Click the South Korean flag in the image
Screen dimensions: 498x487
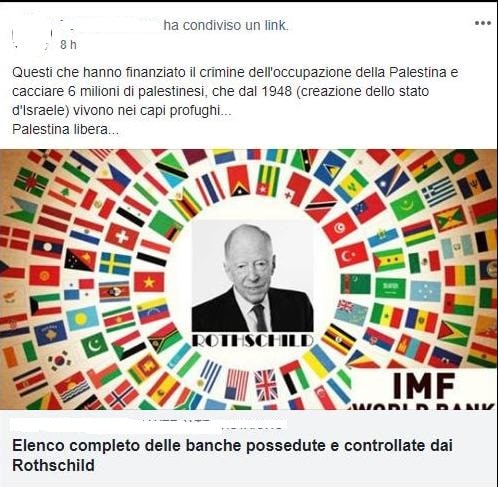point(59,361)
